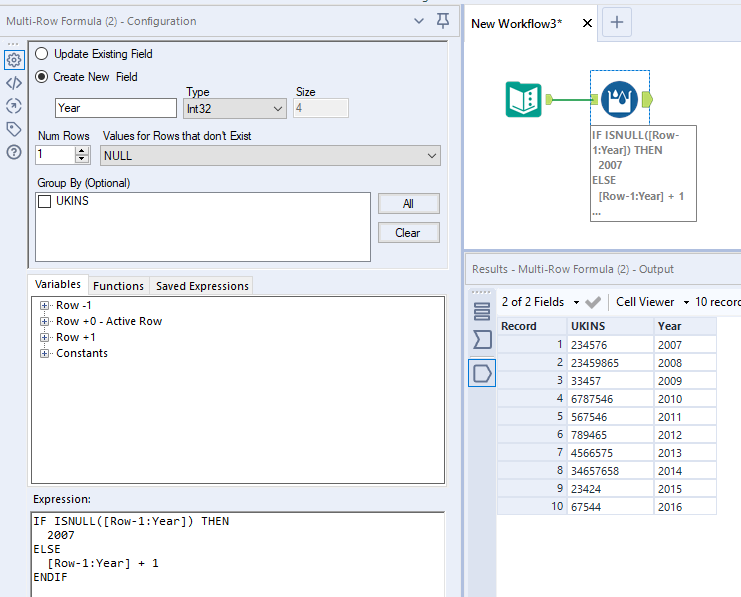Add a new workflow tab
This screenshot has width=741, height=597.
(x=617, y=22)
